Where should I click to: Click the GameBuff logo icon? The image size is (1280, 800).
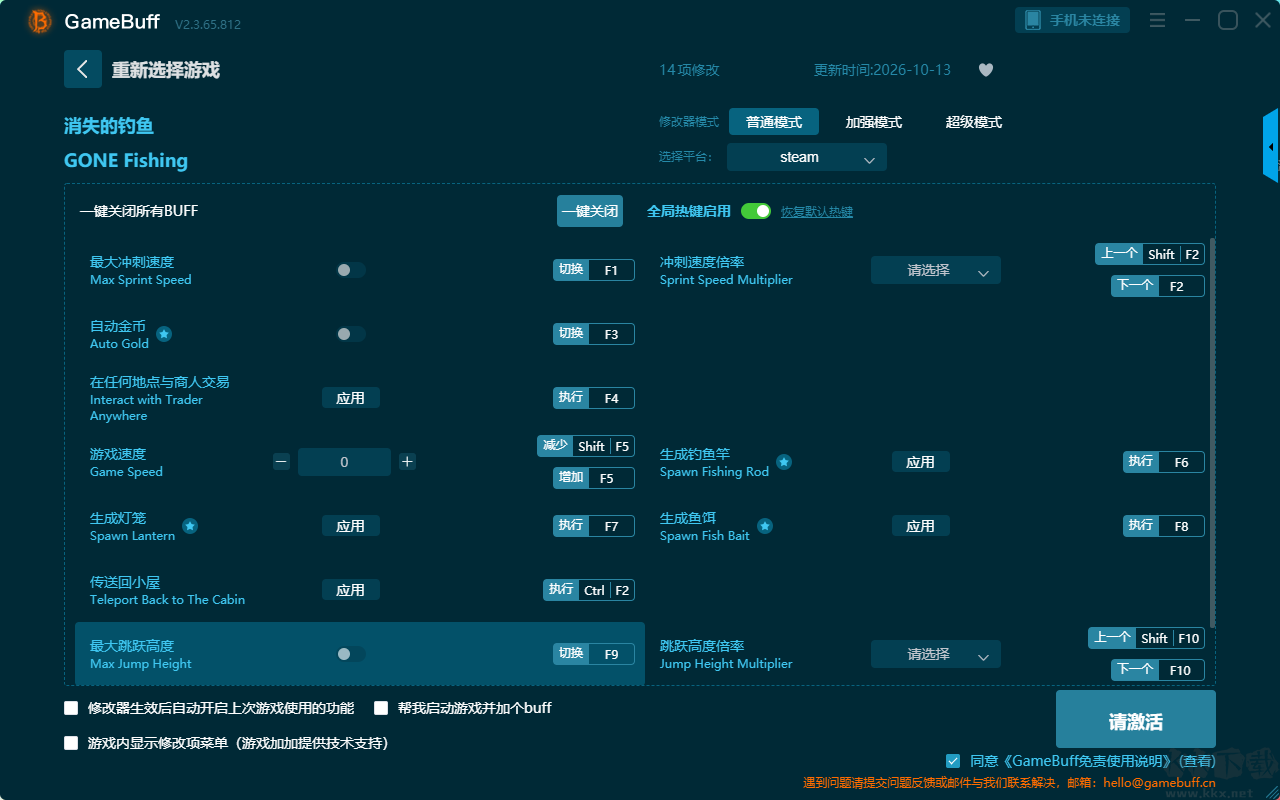pos(40,21)
